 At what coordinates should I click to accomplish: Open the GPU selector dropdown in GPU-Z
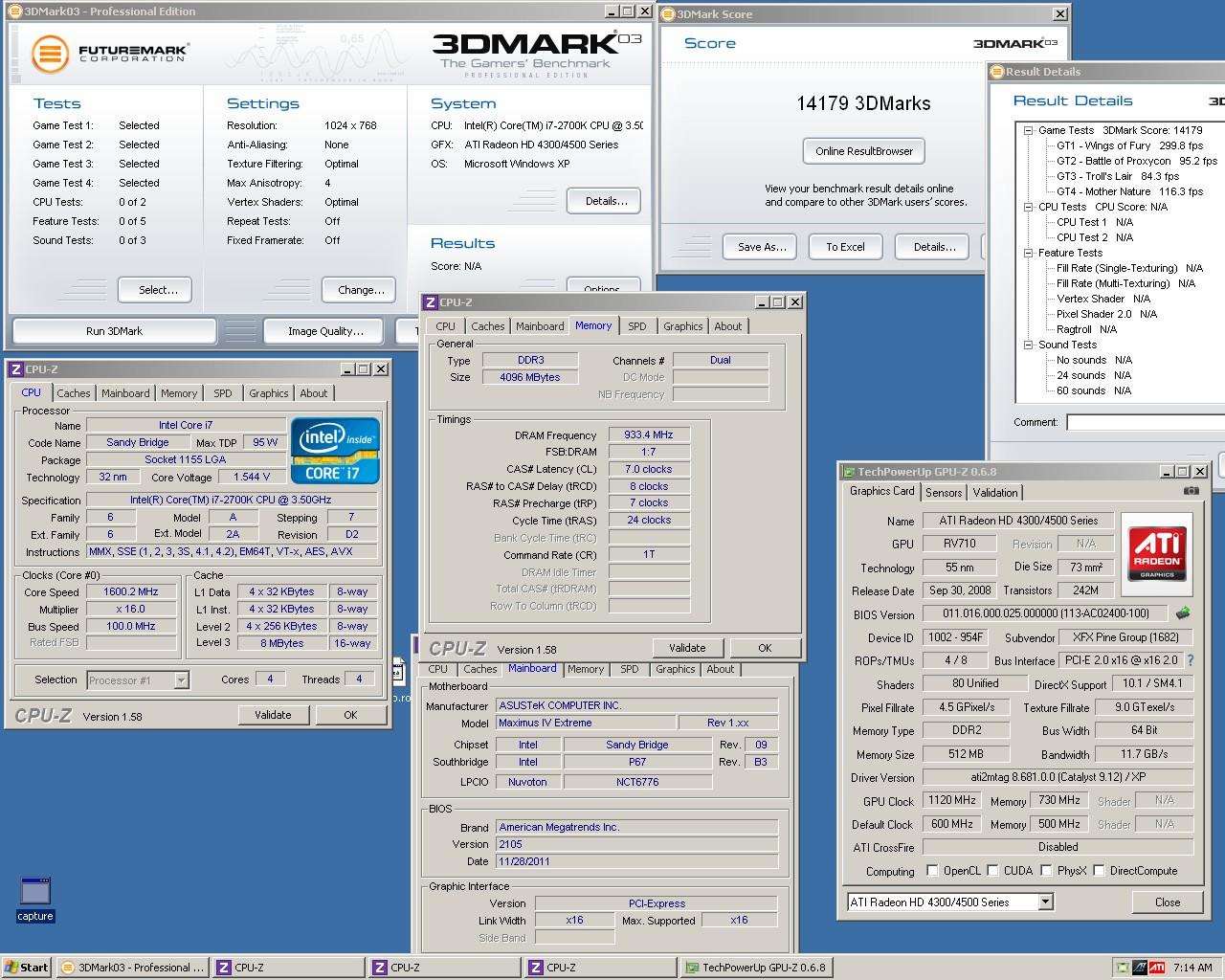point(1045,902)
